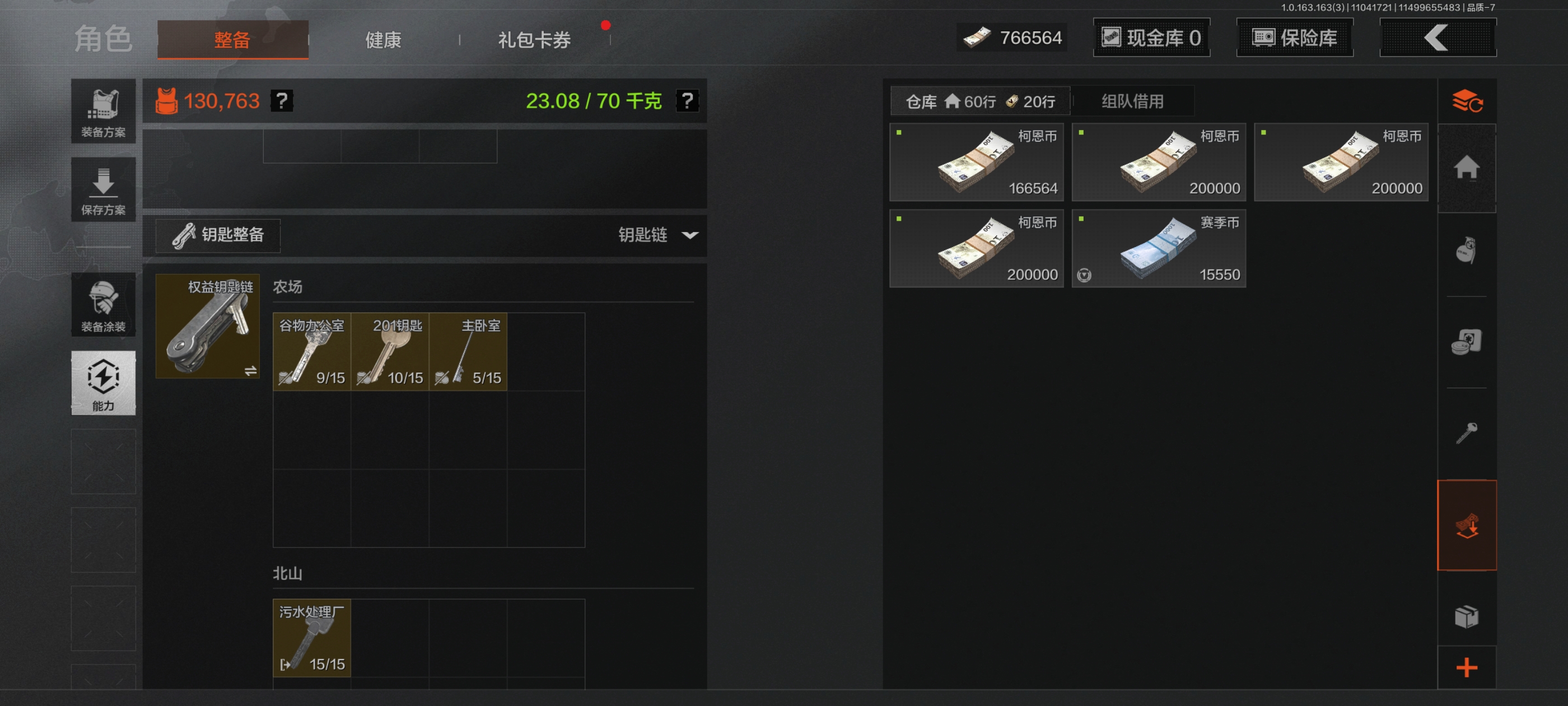The width and height of the screenshot is (1568, 706).
Task: Select the 赛季币 15550 item
Action: click(x=1158, y=249)
